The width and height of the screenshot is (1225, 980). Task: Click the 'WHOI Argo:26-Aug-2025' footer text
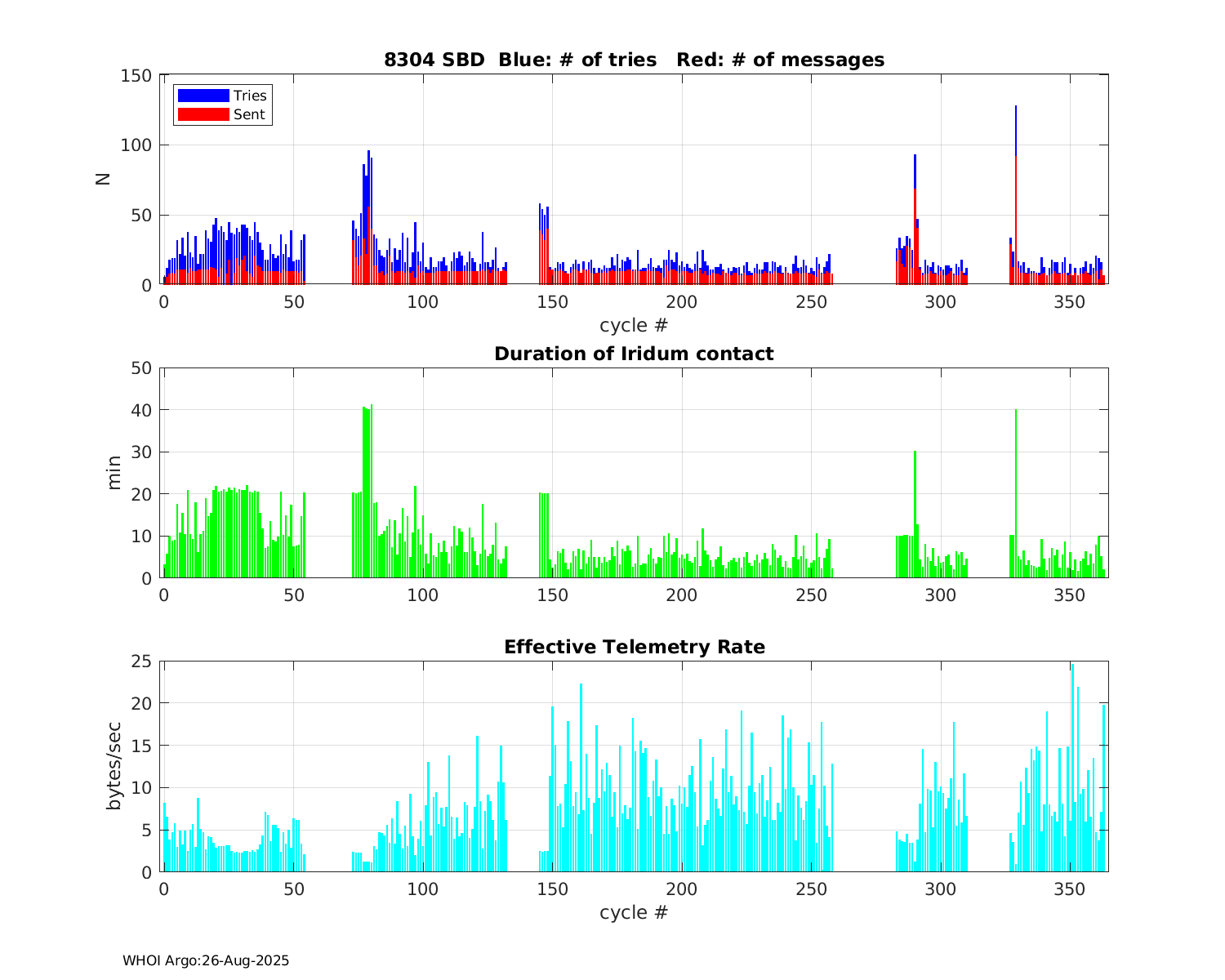click(x=206, y=960)
